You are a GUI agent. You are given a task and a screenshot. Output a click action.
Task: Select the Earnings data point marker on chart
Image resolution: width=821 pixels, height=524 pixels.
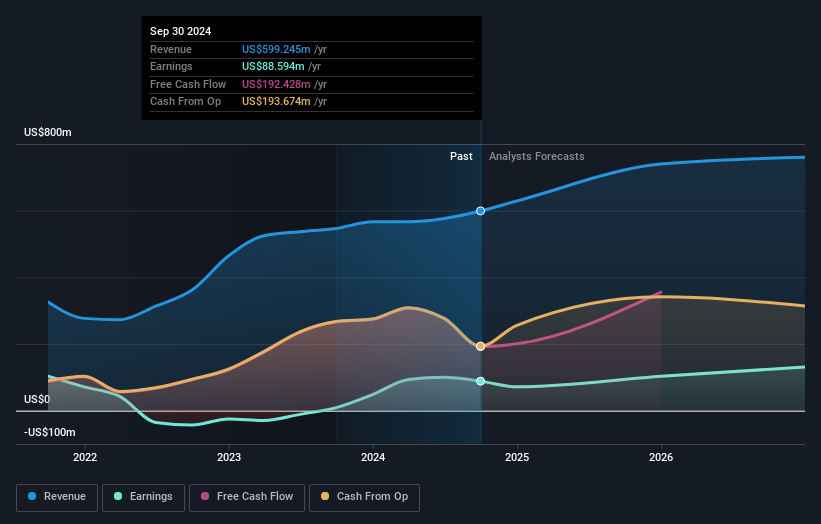coord(480,381)
